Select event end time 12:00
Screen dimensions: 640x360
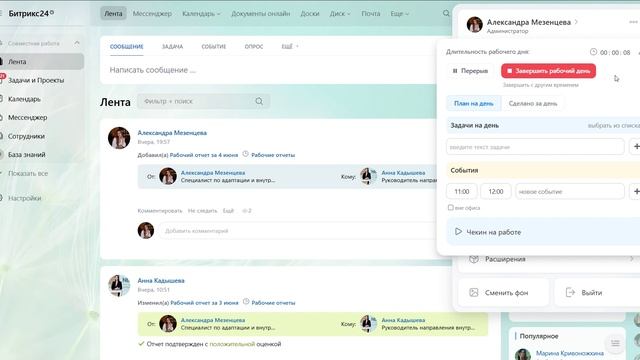tap(496, 191)
